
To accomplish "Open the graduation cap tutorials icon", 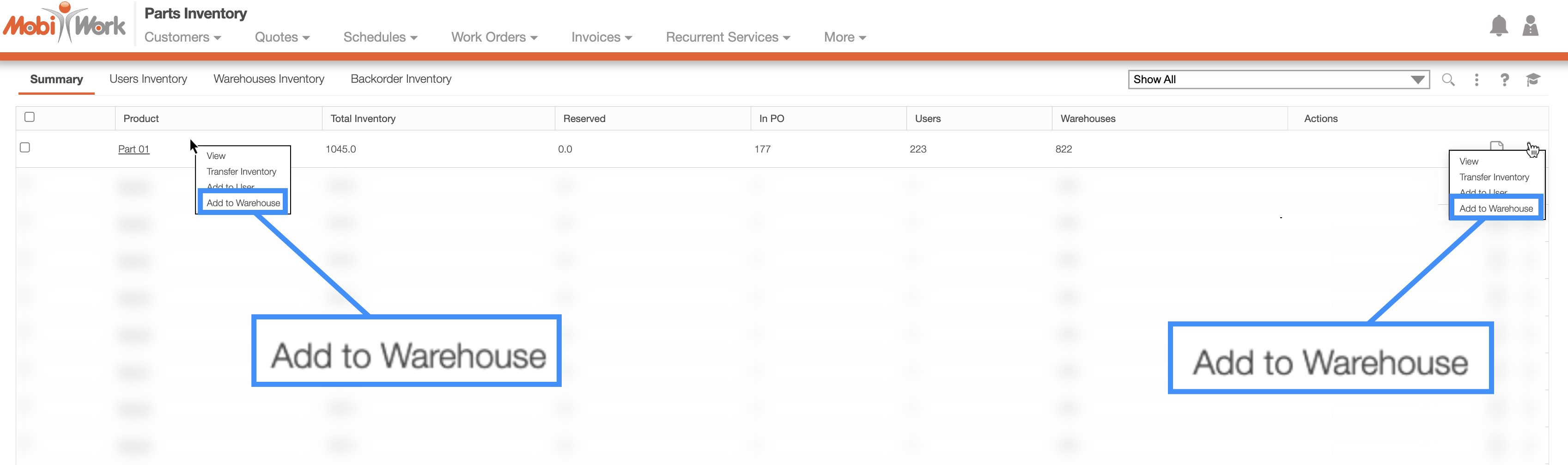I will (1533, 80).
